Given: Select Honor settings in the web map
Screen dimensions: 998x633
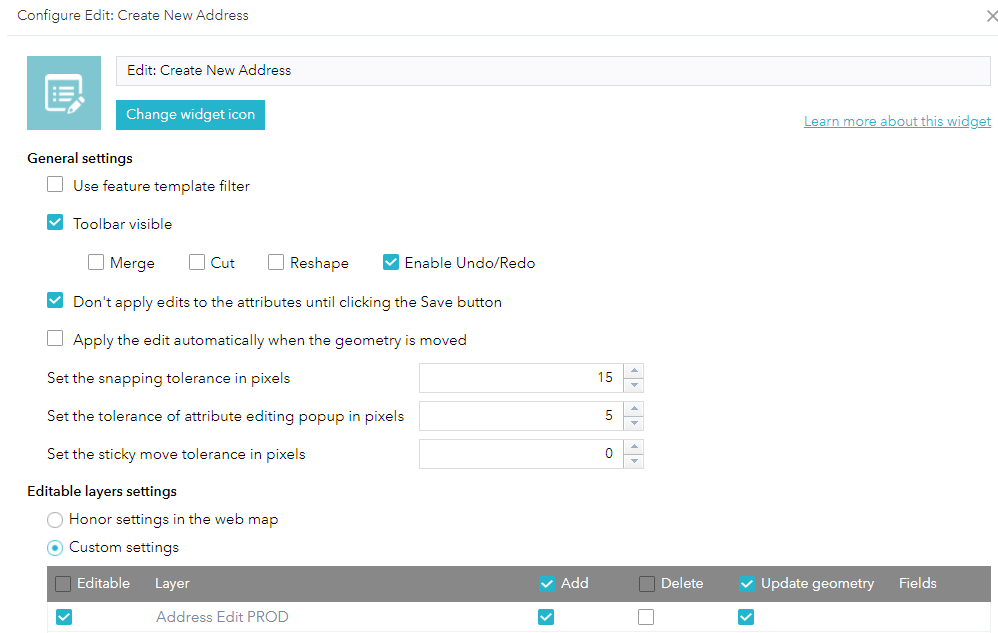Looking at the screenshot, I should (56, 520).
